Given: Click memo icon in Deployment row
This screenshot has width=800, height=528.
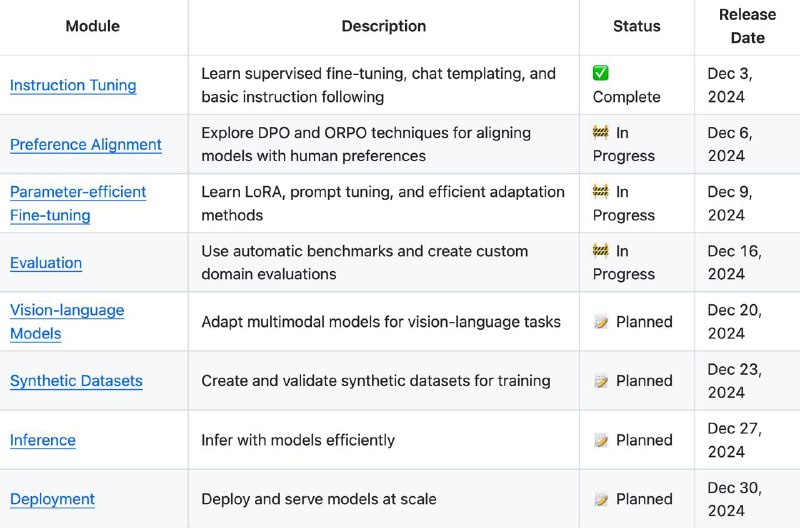Looking at the screenshot, I should 601,499.
